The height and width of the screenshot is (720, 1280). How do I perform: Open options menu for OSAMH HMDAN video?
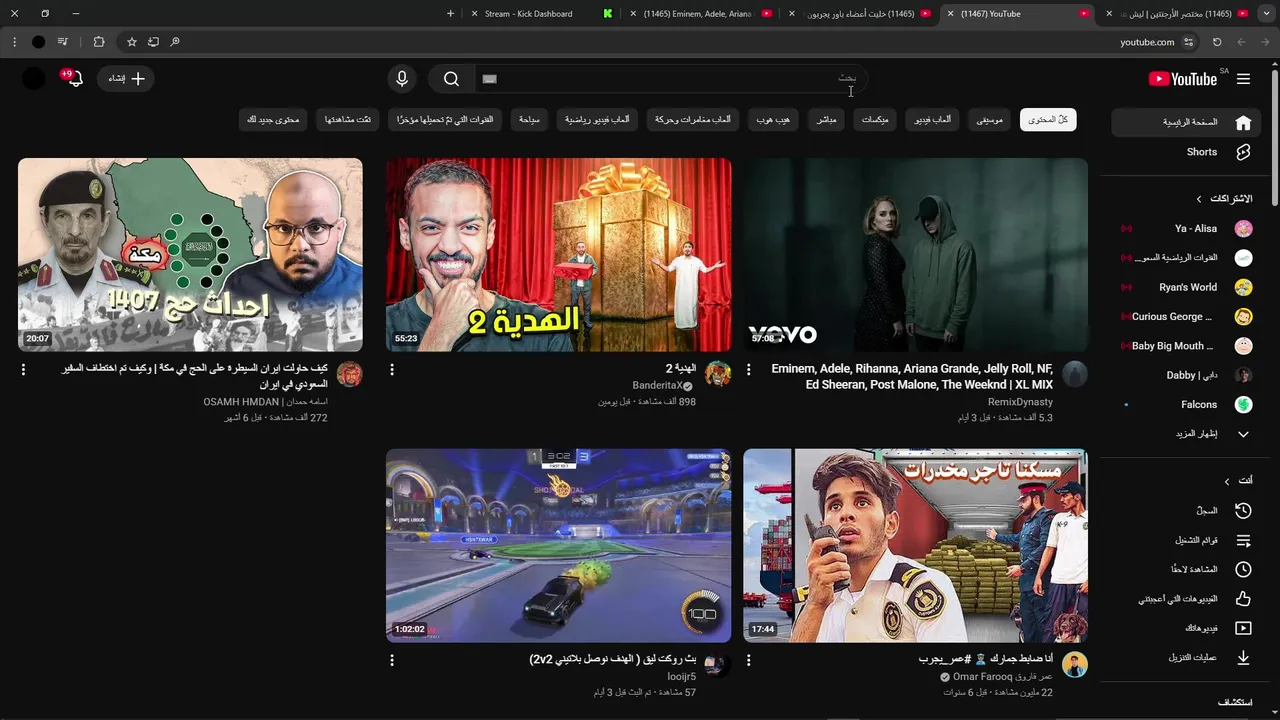[x=24, y=370]
